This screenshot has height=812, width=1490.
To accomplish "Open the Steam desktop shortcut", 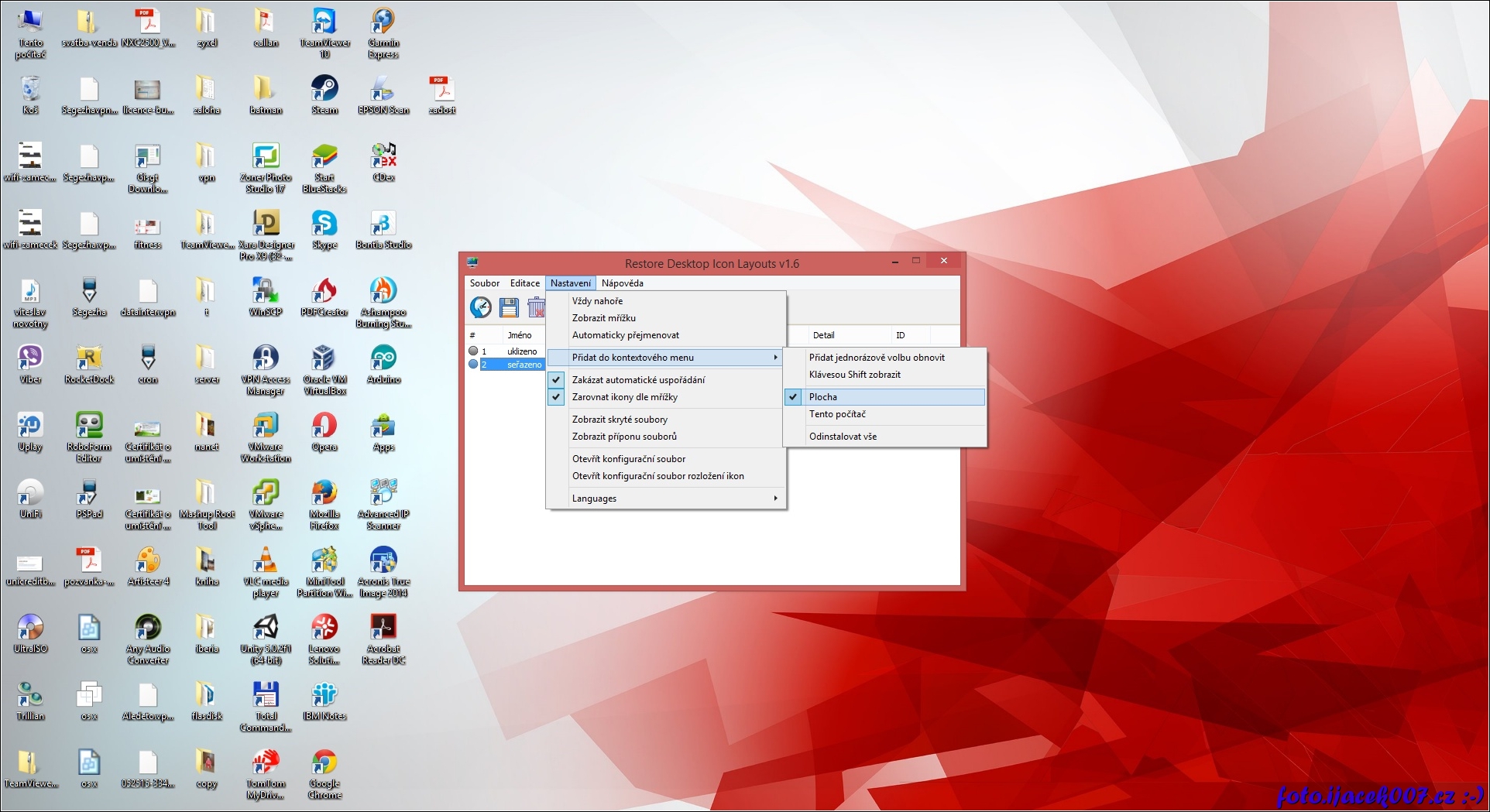I will pos(324,90).
